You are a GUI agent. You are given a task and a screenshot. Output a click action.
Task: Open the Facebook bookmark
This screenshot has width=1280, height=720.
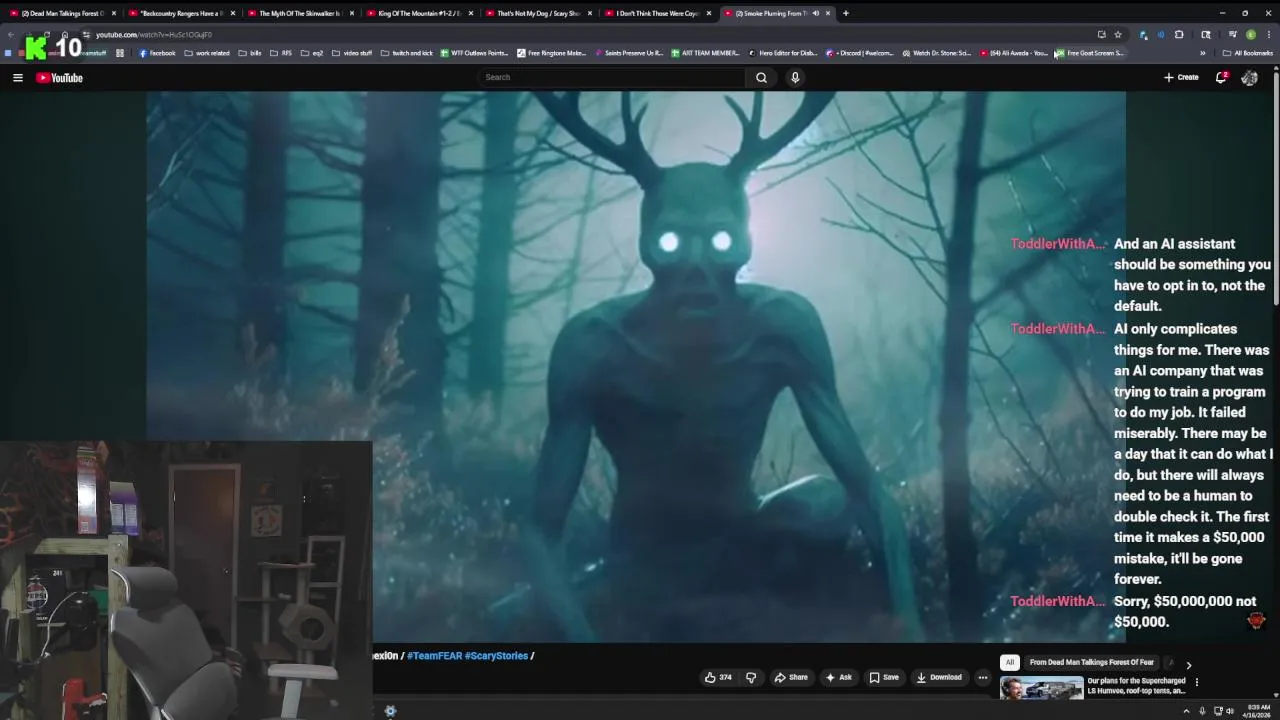click(157, 53)
